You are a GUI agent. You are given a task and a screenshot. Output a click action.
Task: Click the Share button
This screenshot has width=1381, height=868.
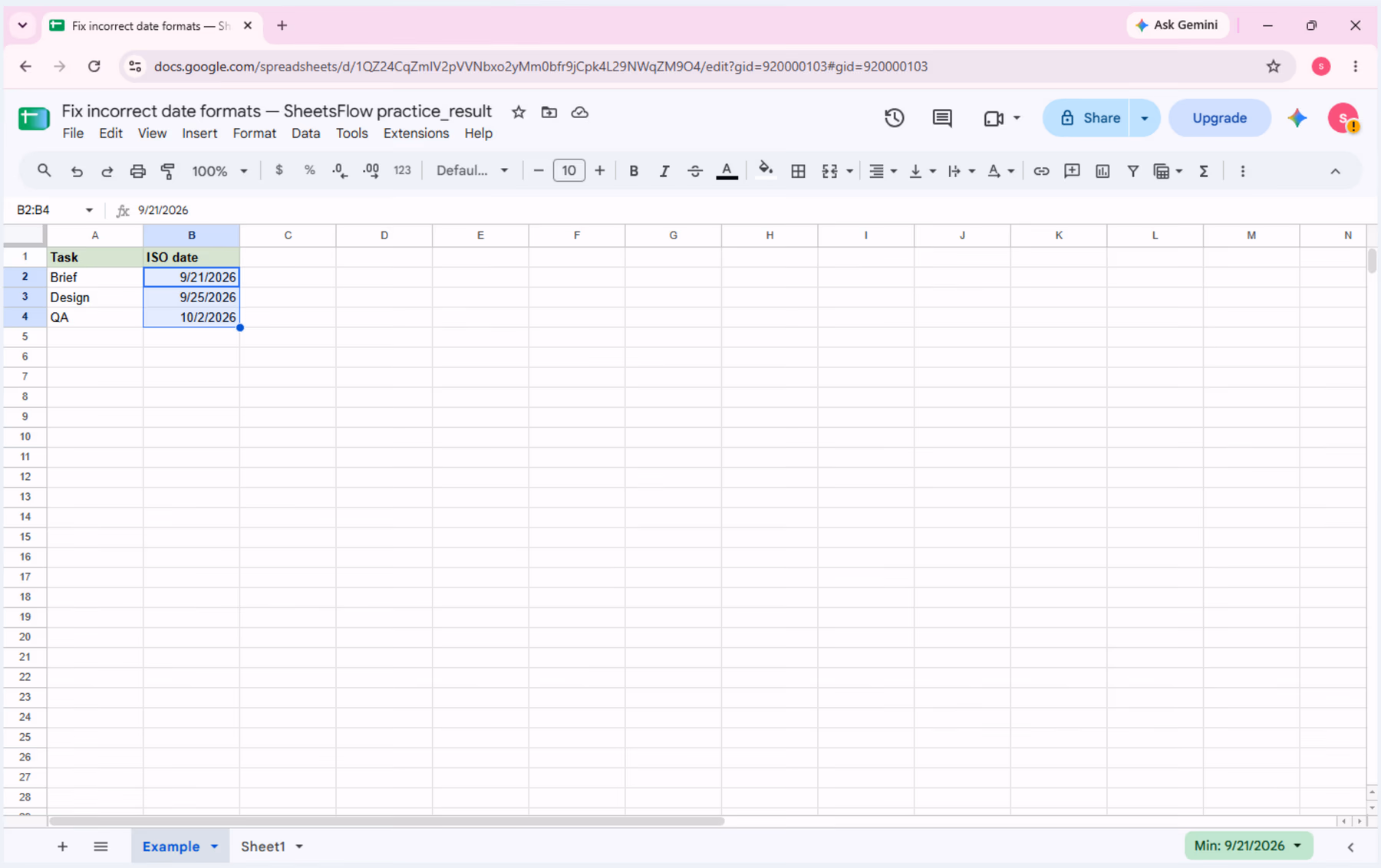click(x=1086, y=118)
